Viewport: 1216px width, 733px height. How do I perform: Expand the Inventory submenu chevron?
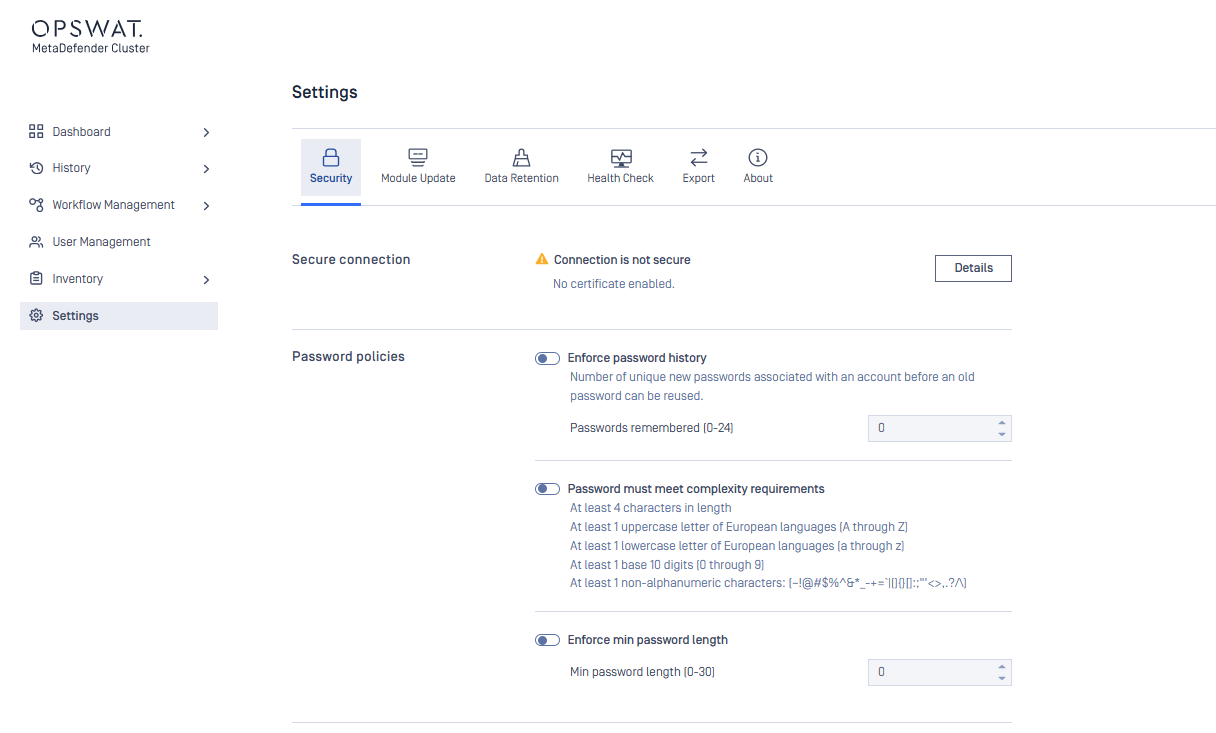(x=206, y=280)
